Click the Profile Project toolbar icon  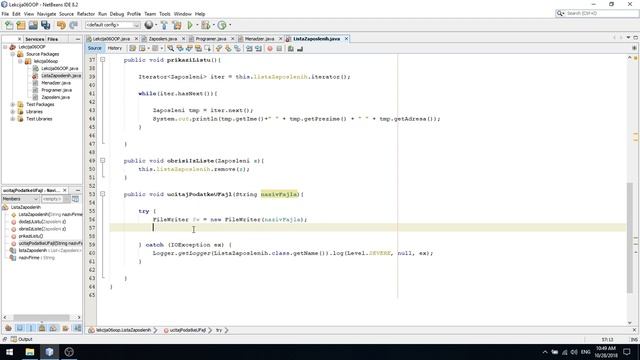coord(222,25)
